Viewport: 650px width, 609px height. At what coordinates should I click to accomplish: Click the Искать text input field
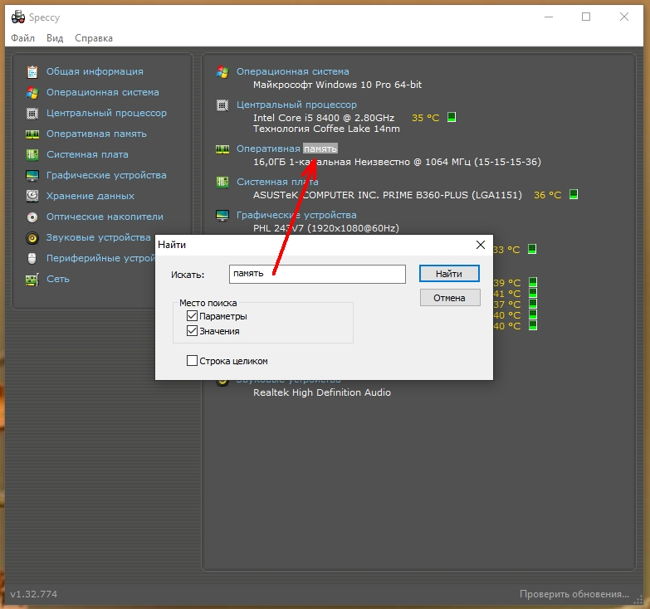[x=317, y=274]
